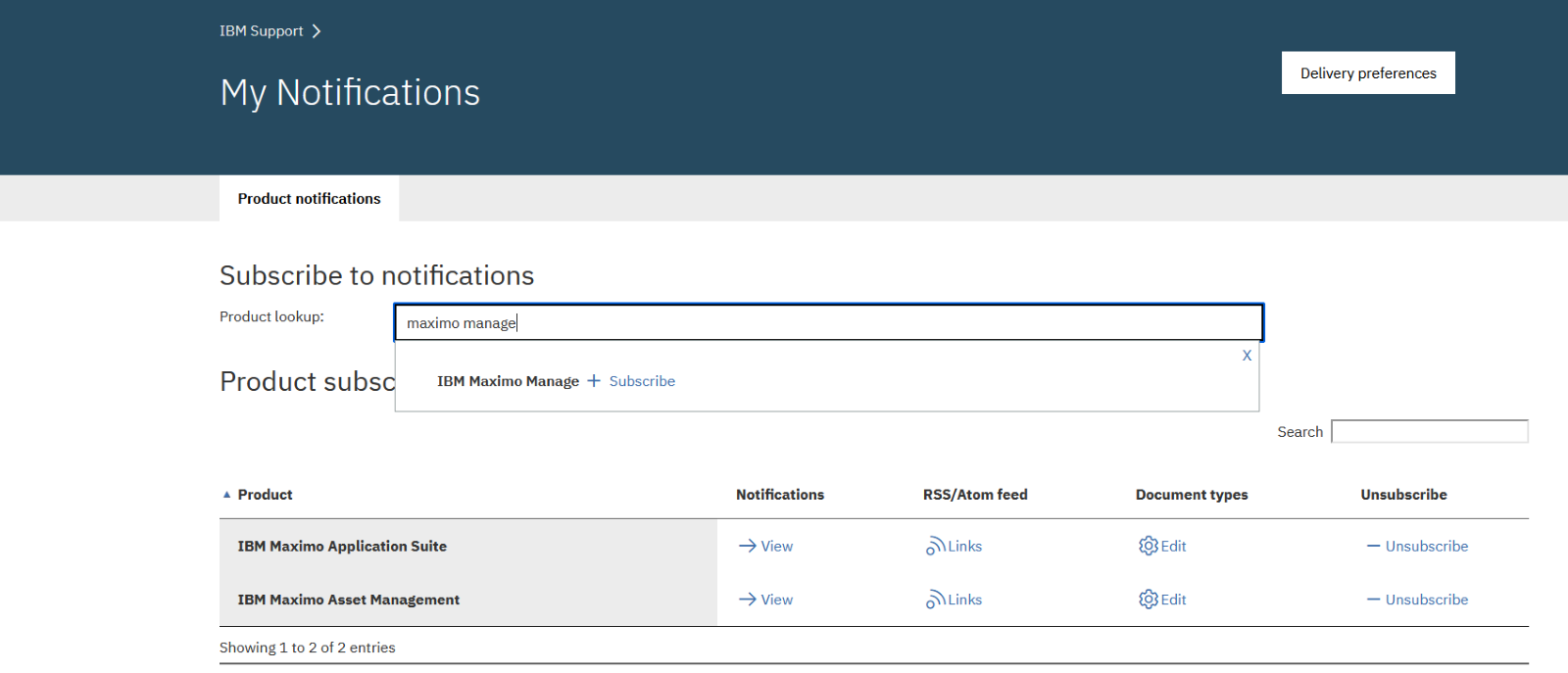
Task: Click the minus icon for Maximo Application Suite
Action: [x=1374, y=546]
